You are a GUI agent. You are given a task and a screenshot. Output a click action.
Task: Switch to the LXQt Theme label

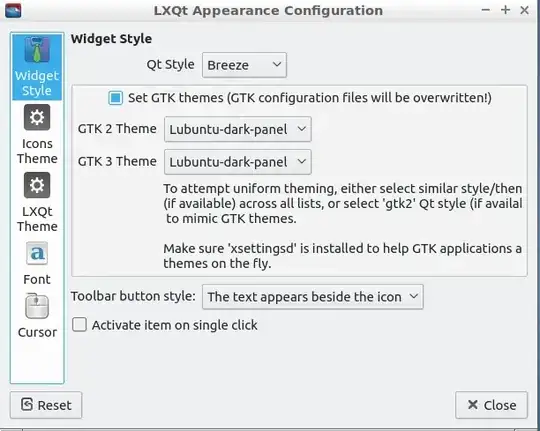(37, 219)
